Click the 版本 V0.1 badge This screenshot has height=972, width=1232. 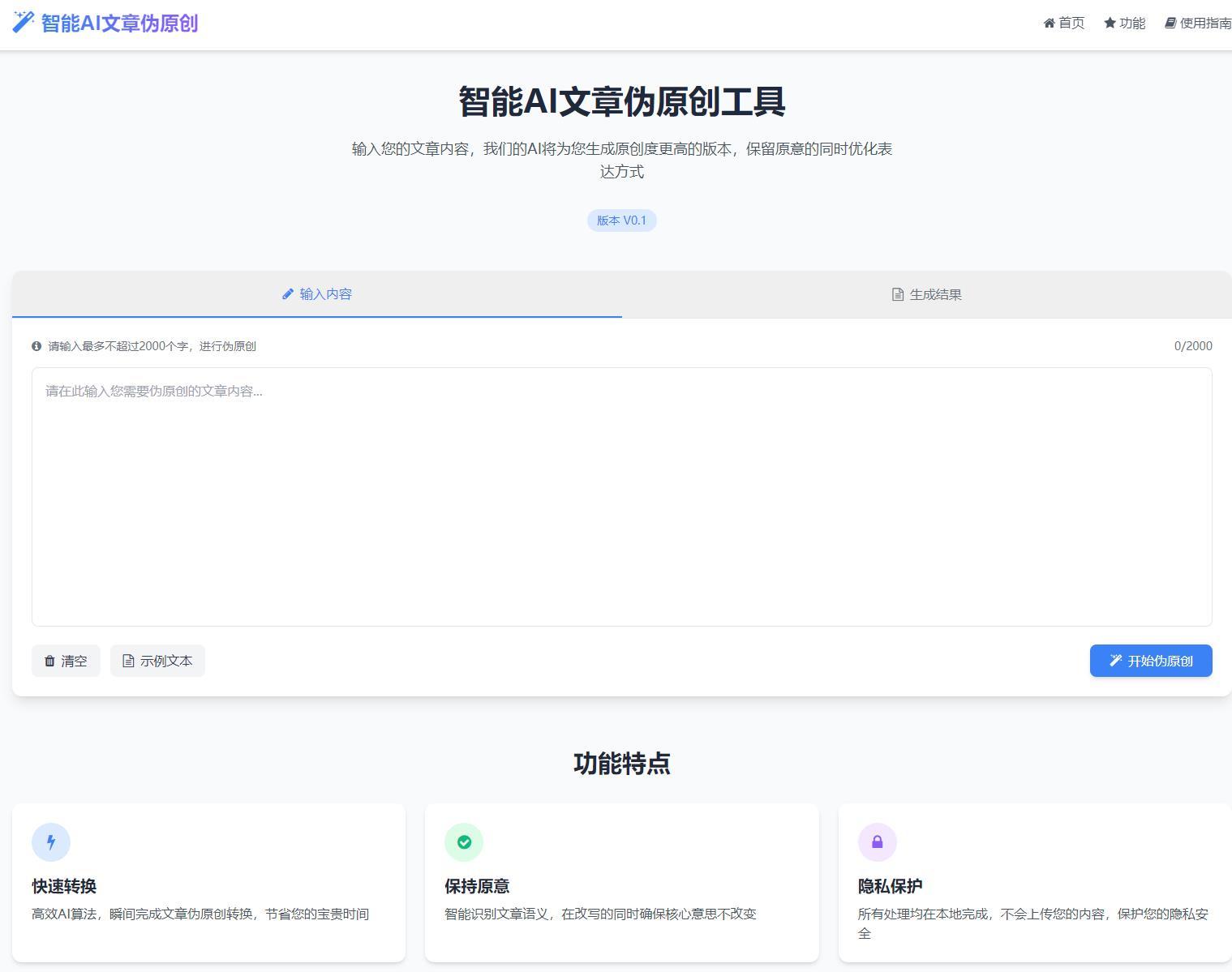click(621, 220)
